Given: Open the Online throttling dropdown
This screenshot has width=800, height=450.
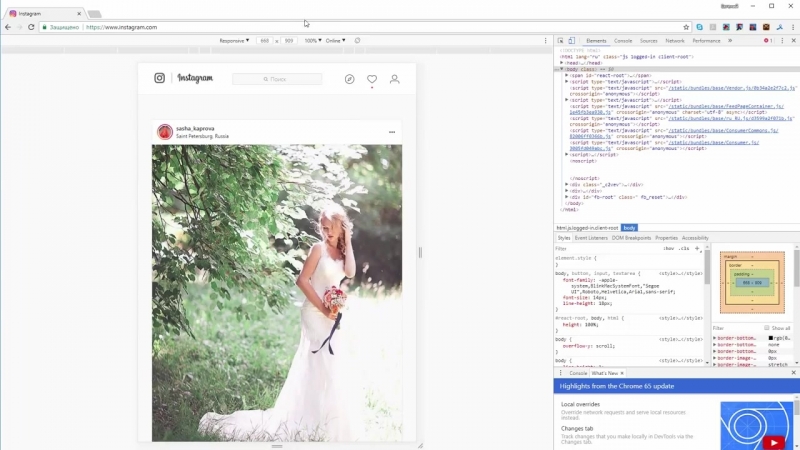Looking at the screenshot, I should tap(335, 40).
